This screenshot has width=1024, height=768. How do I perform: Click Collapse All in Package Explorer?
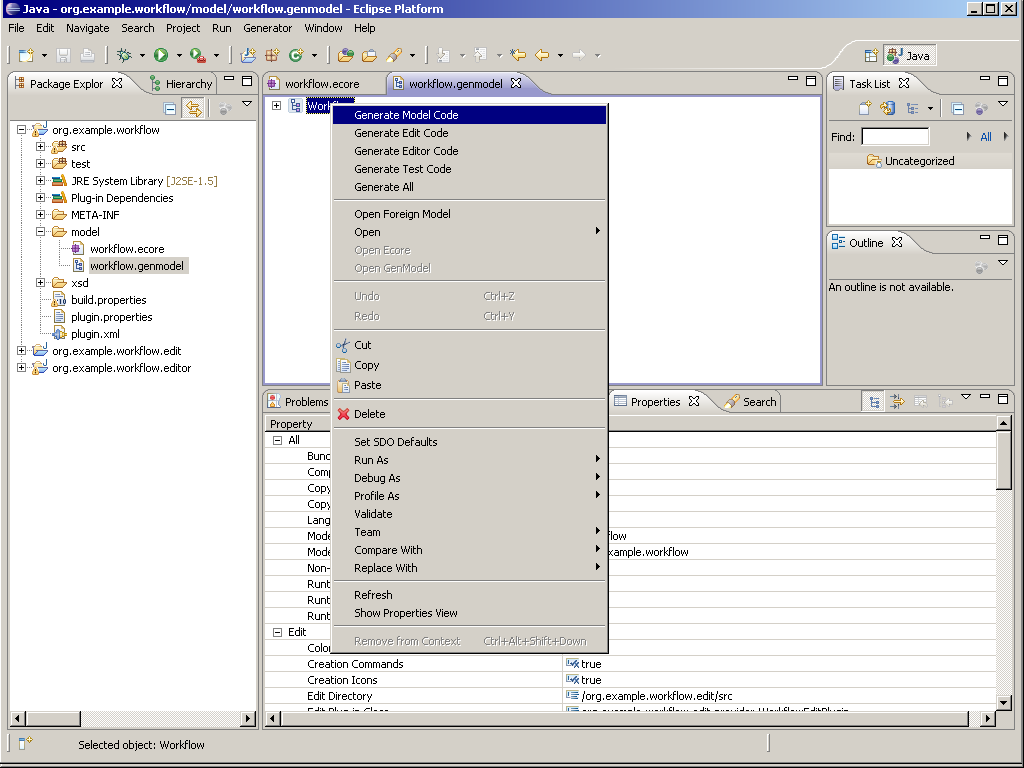[x=170, y=109]
